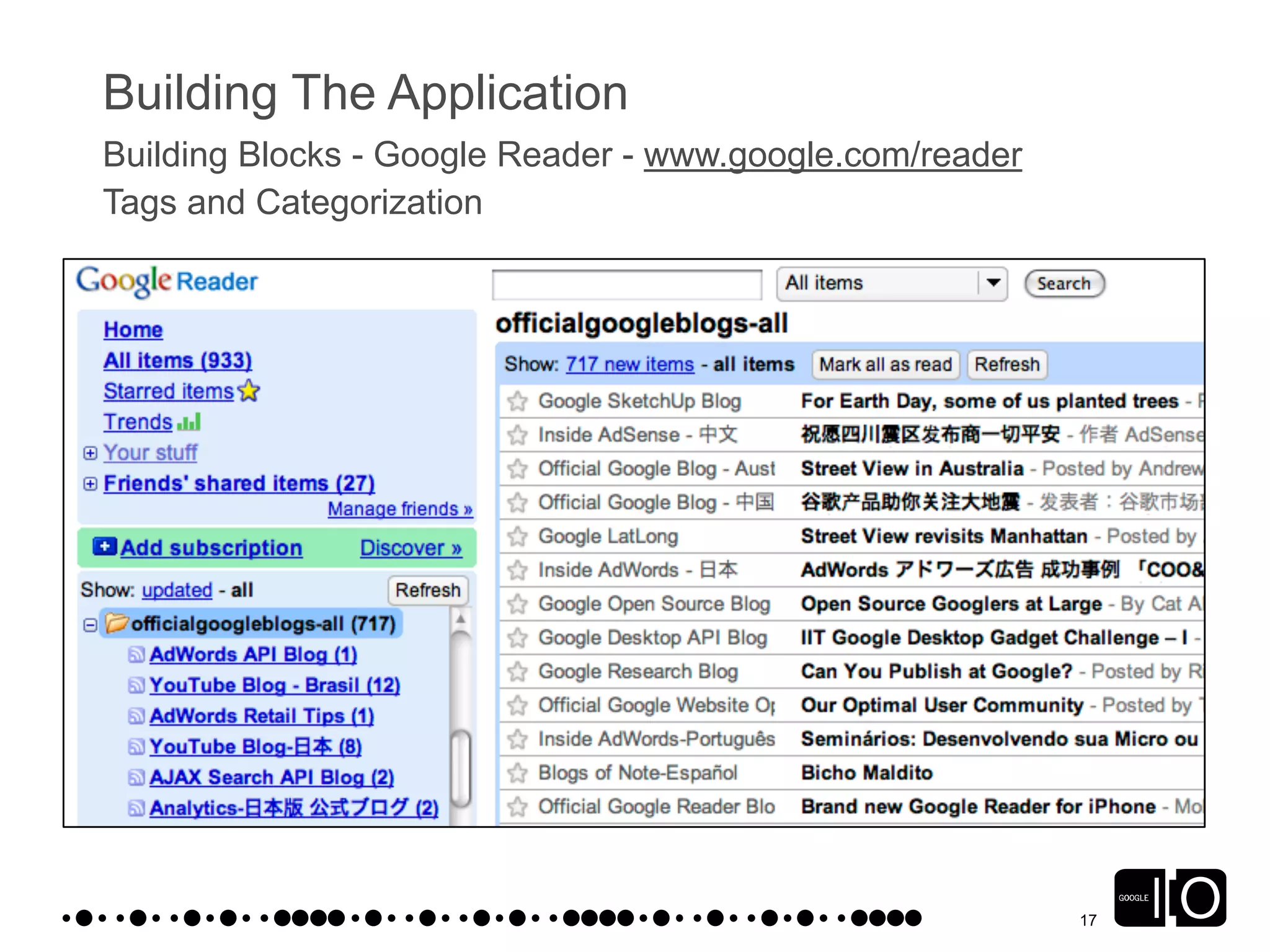Click Manage friends link
The image size is (1270, 952).
pos(400,509)
